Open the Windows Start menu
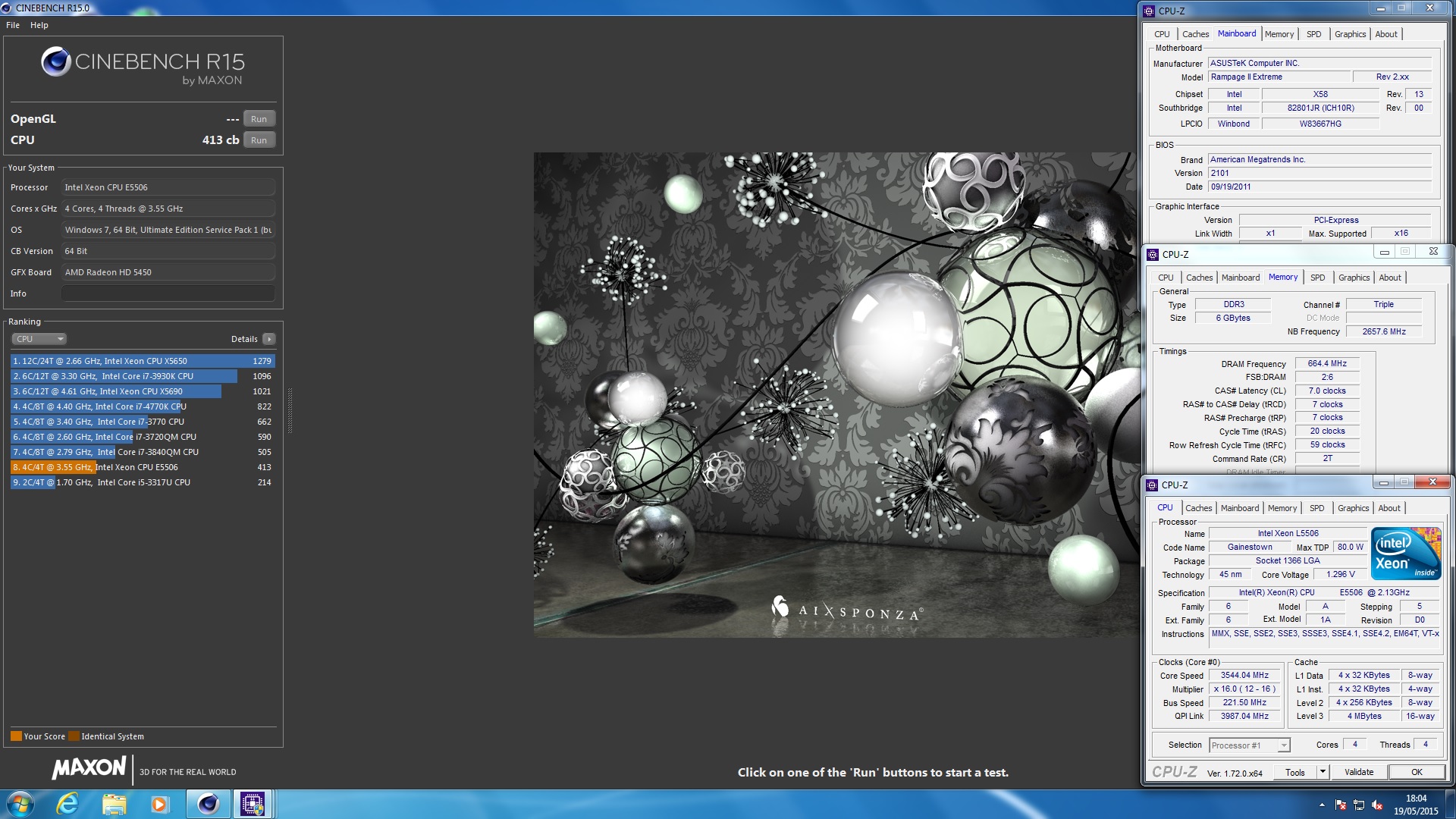1456x819 pixels. click(x=20, y=804)
